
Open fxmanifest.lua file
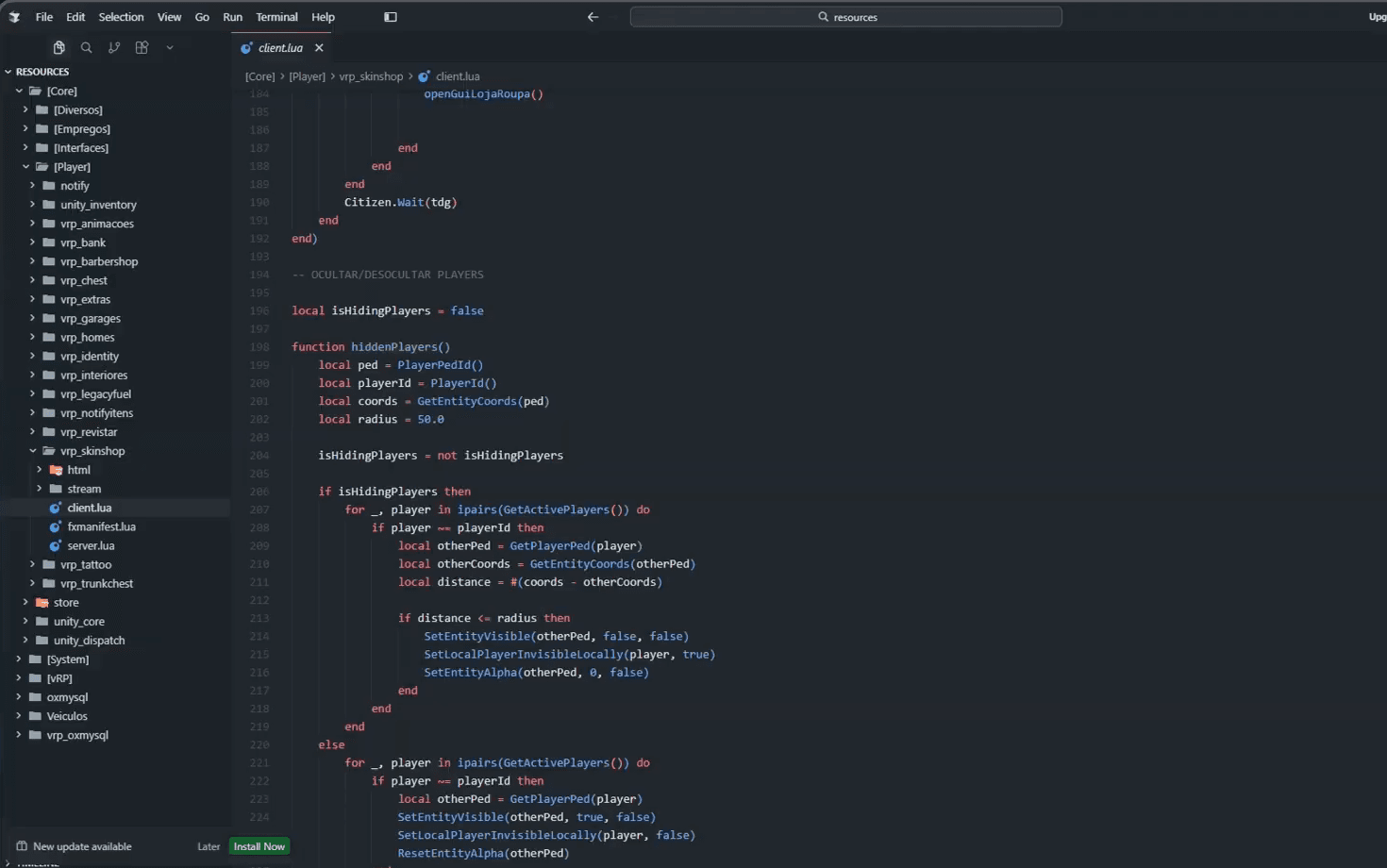[115, 526]
